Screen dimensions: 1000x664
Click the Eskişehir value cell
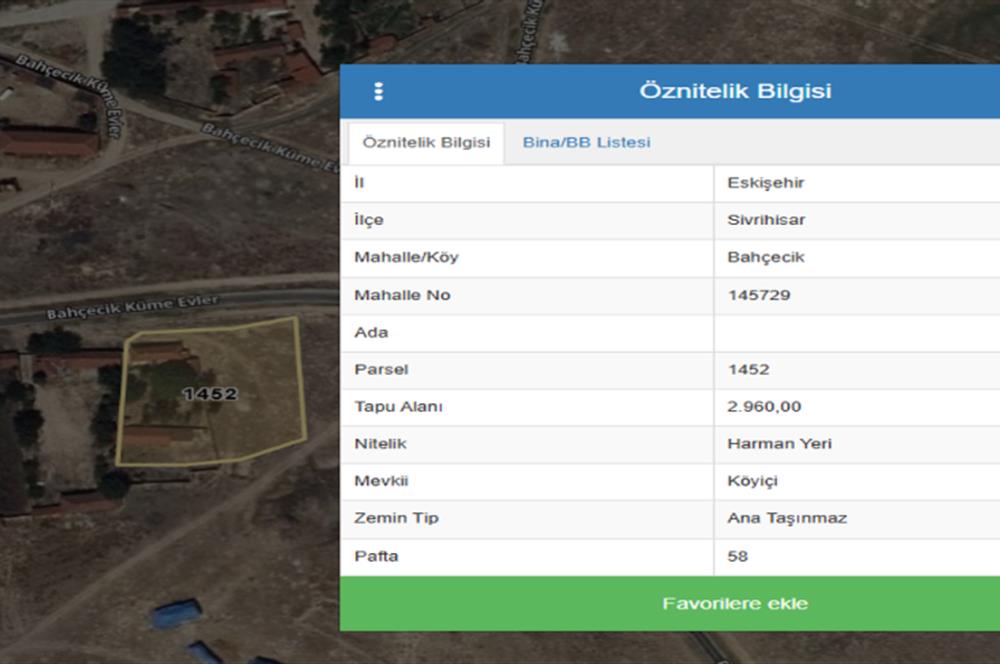coord(766,183)
